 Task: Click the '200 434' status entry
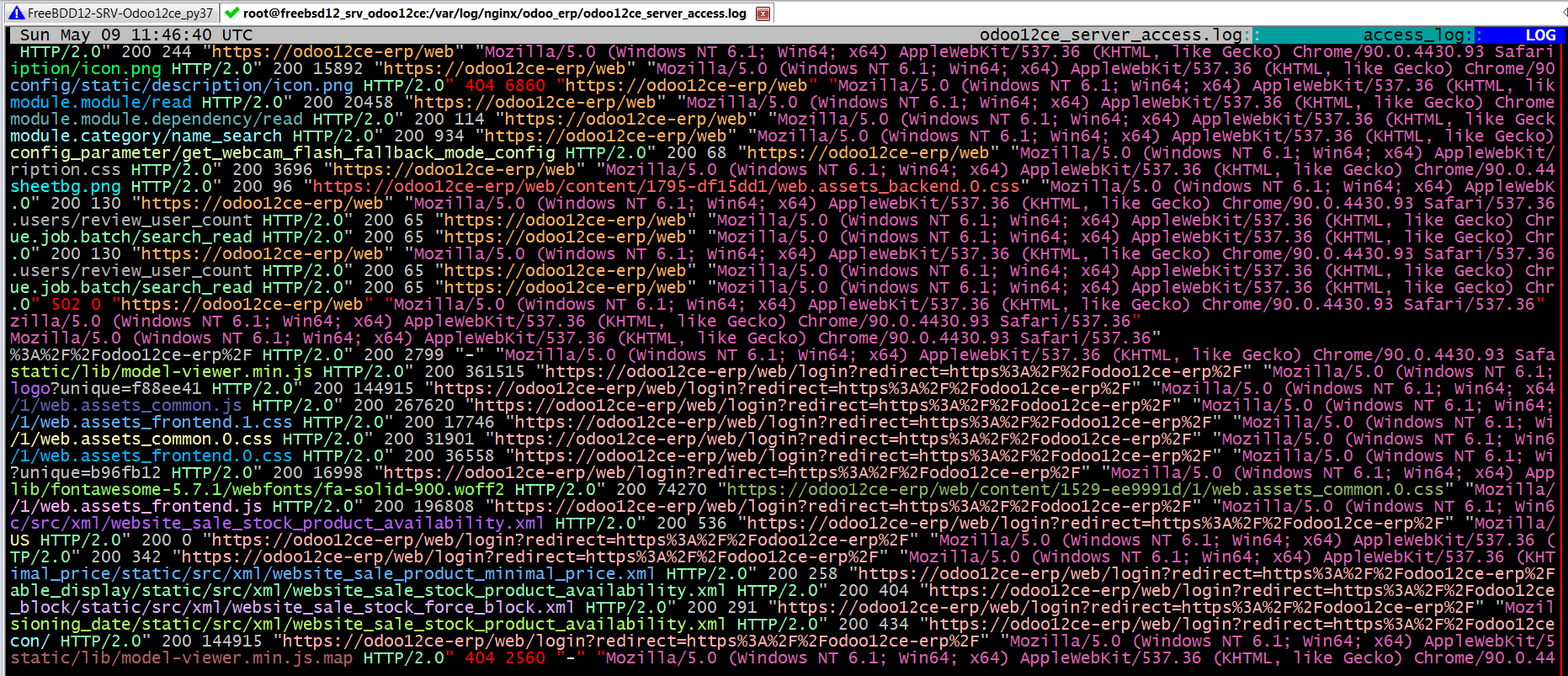coord(870,624)
